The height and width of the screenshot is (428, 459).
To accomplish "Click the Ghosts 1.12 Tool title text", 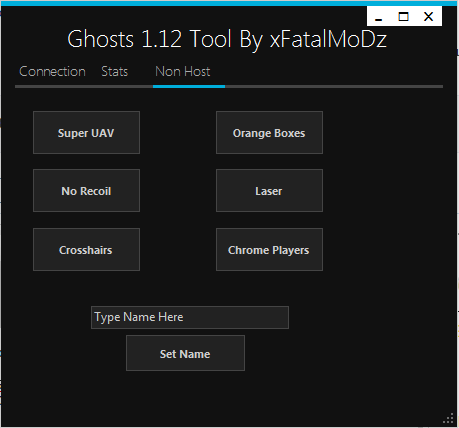I will [x=227, y=39].
